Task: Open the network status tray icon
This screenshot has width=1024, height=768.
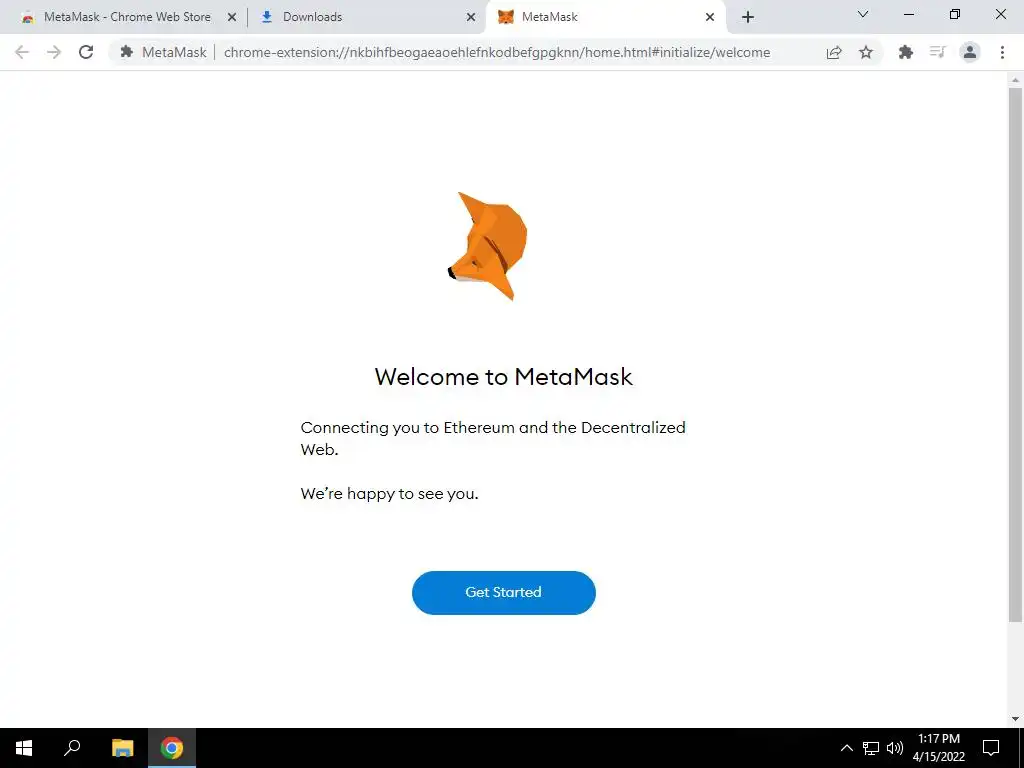Action: (x=871, y=748)
